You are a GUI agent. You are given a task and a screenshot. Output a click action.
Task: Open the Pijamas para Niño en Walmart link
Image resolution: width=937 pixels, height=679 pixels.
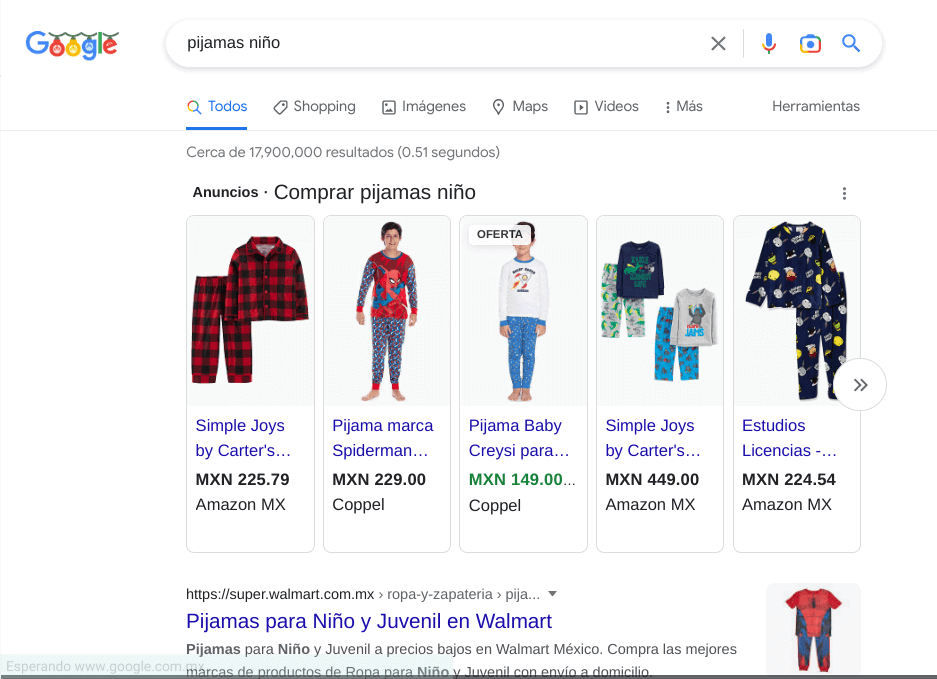[x=368, y=621]
